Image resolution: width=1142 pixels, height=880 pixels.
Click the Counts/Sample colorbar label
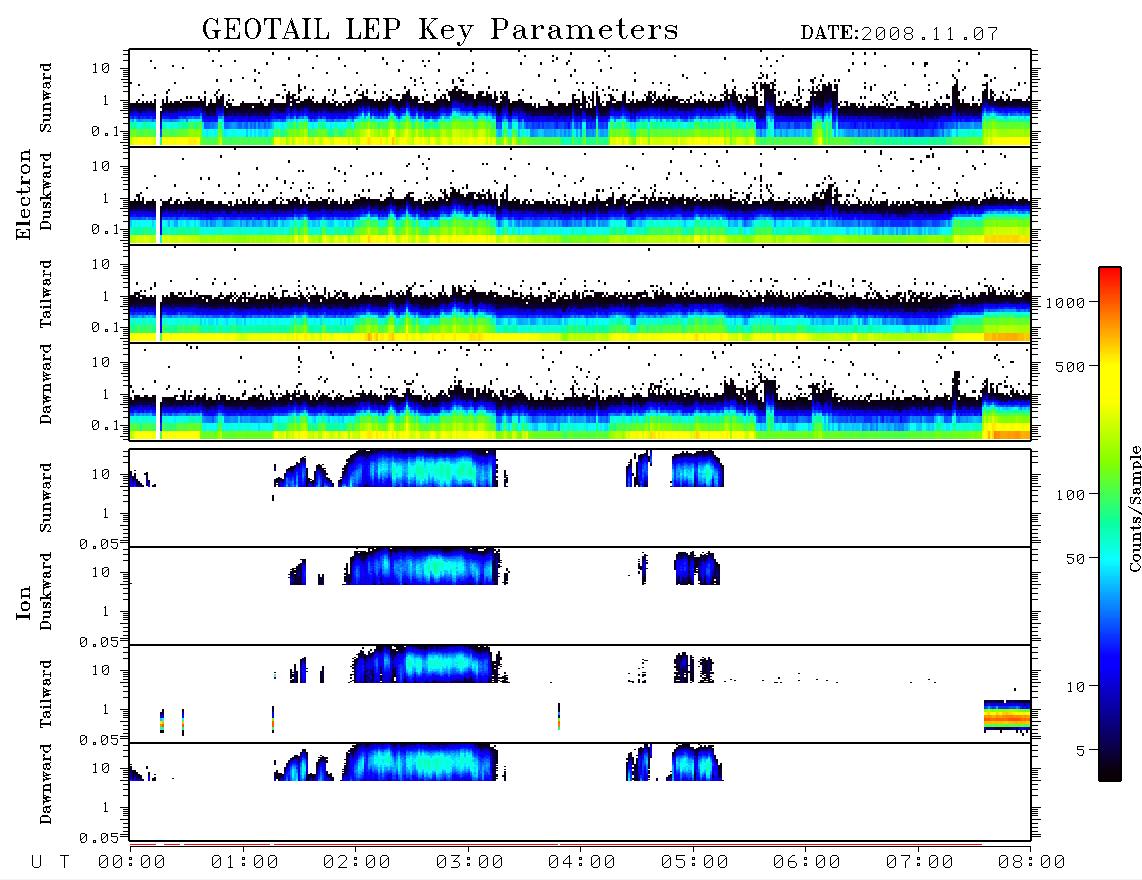coord(1134,508)
